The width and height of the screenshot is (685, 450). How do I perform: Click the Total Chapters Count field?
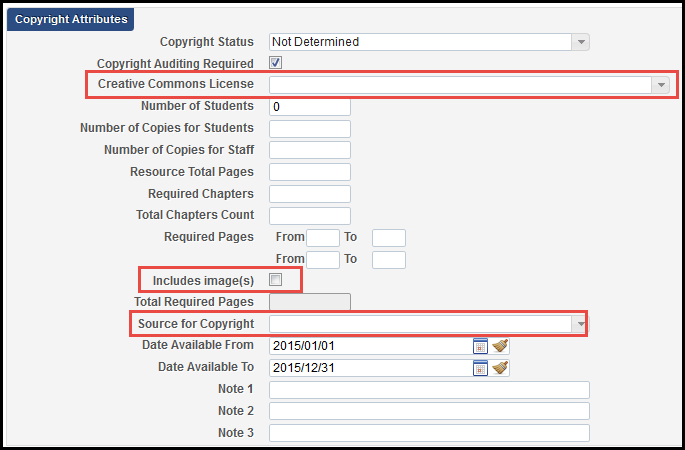pos(310,216)
